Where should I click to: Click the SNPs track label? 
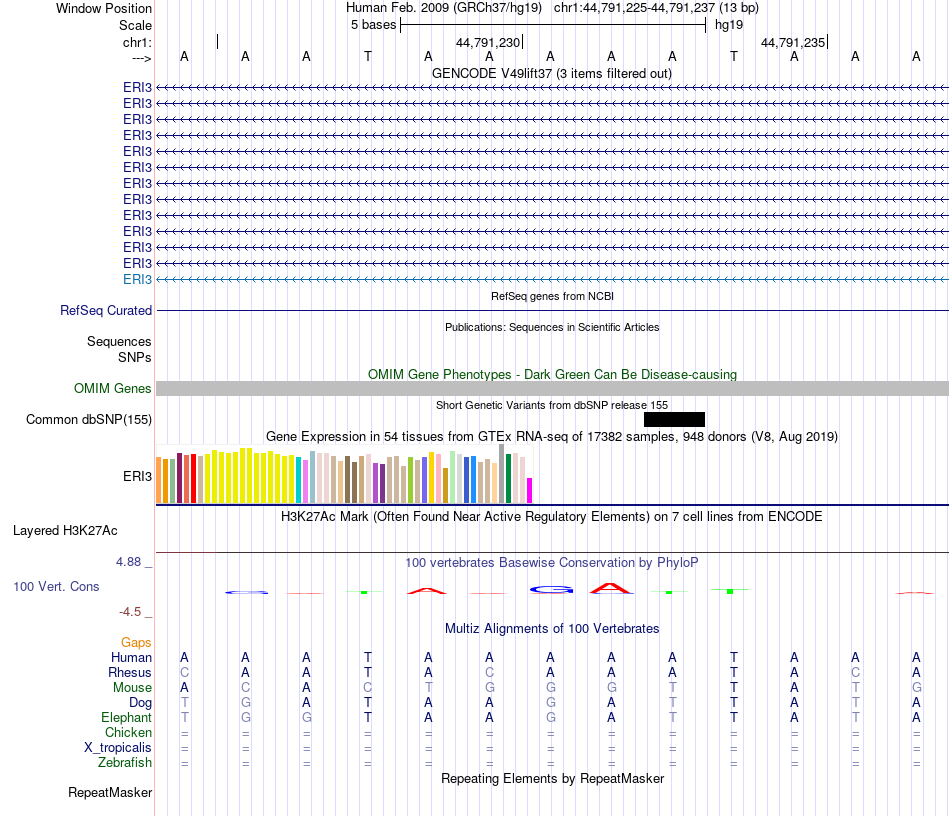tap(135, 357)
